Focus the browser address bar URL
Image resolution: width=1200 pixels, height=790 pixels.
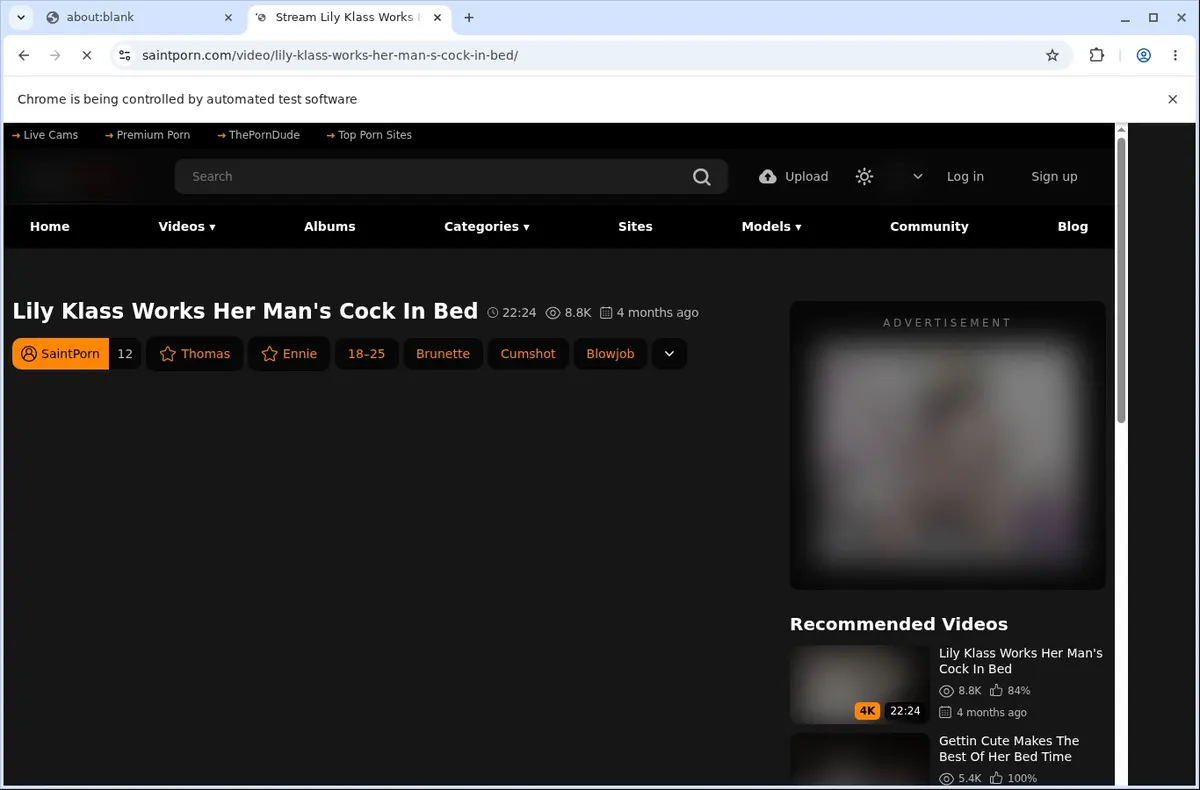[330, 56]
